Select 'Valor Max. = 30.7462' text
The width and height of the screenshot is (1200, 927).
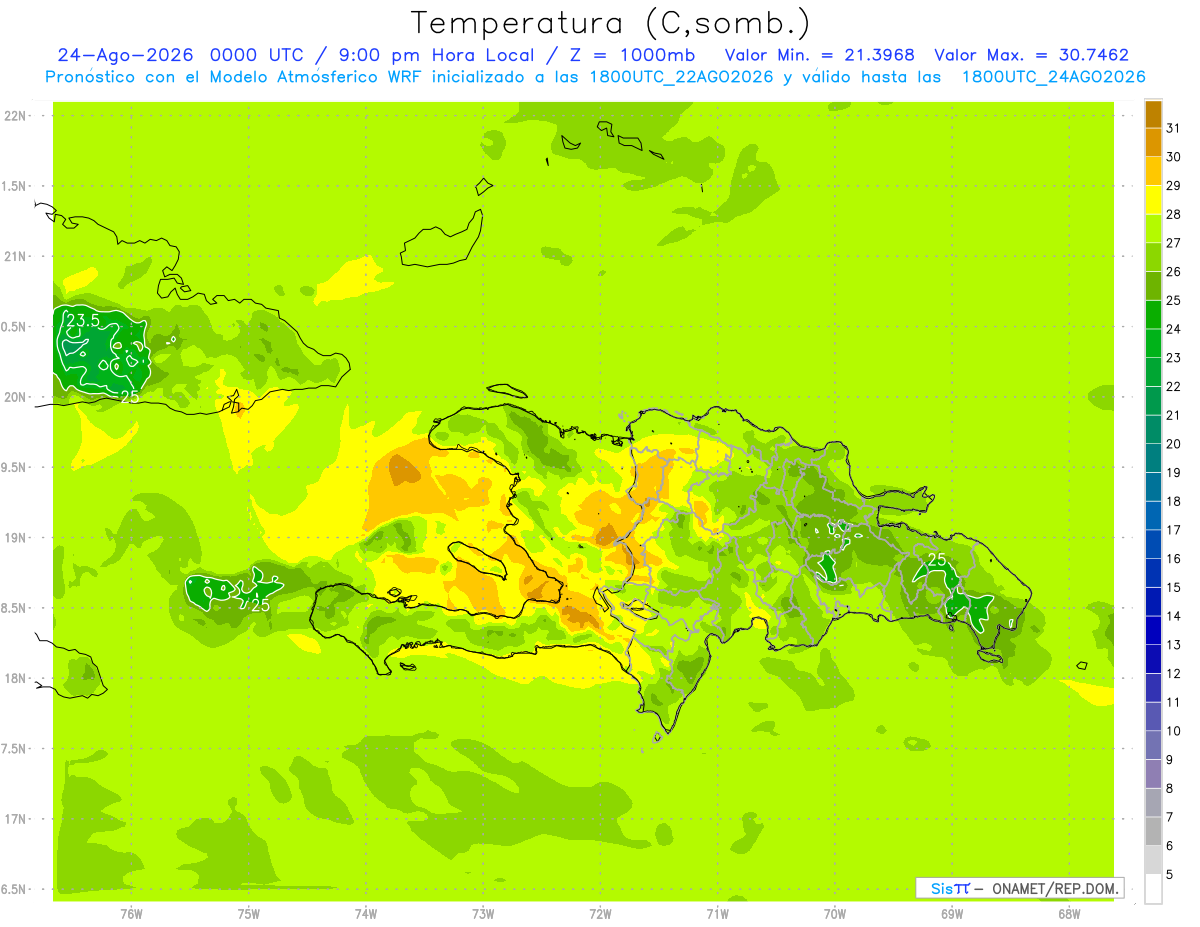pos(1031,55)
